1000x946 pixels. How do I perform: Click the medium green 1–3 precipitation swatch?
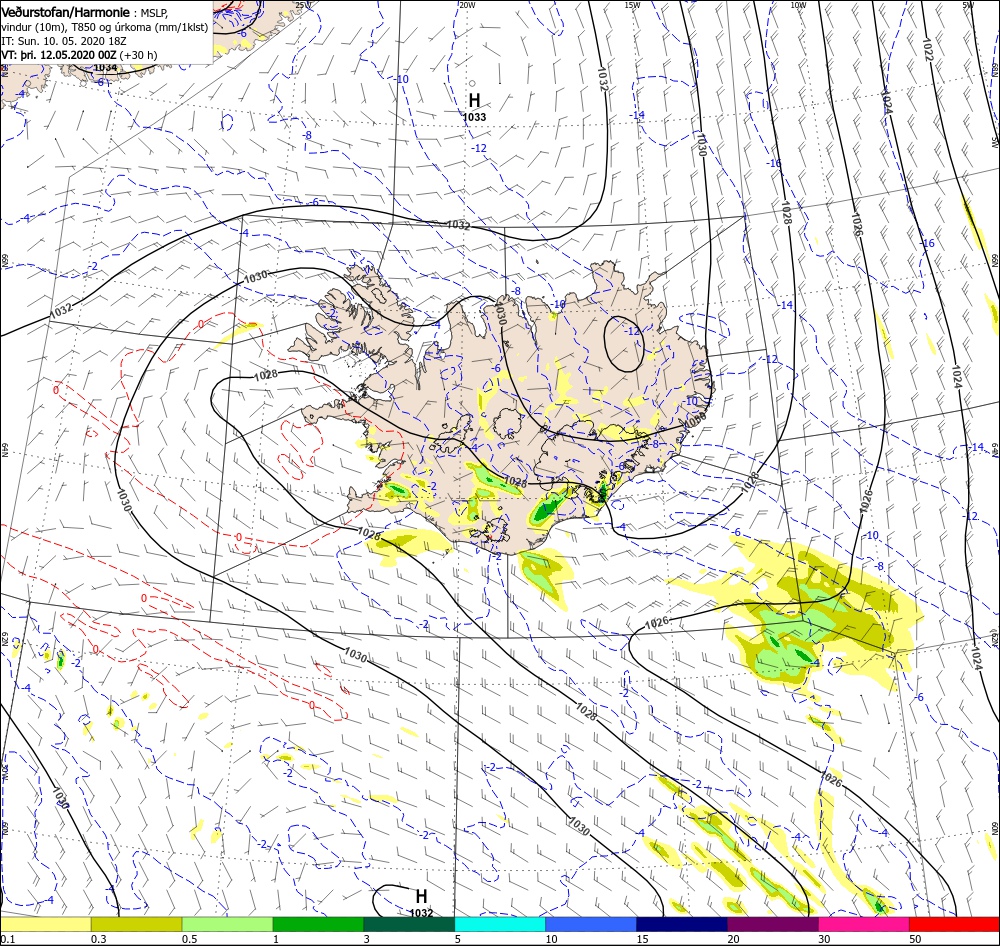click(x=318, y=924)
